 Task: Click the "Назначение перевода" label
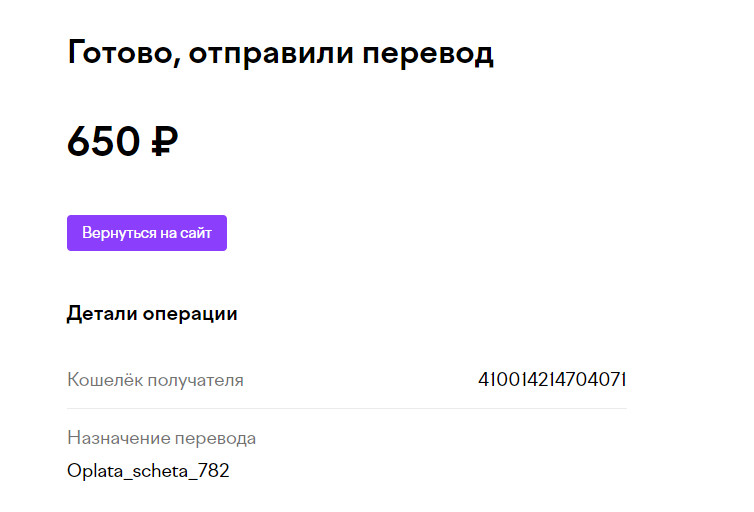162,438
